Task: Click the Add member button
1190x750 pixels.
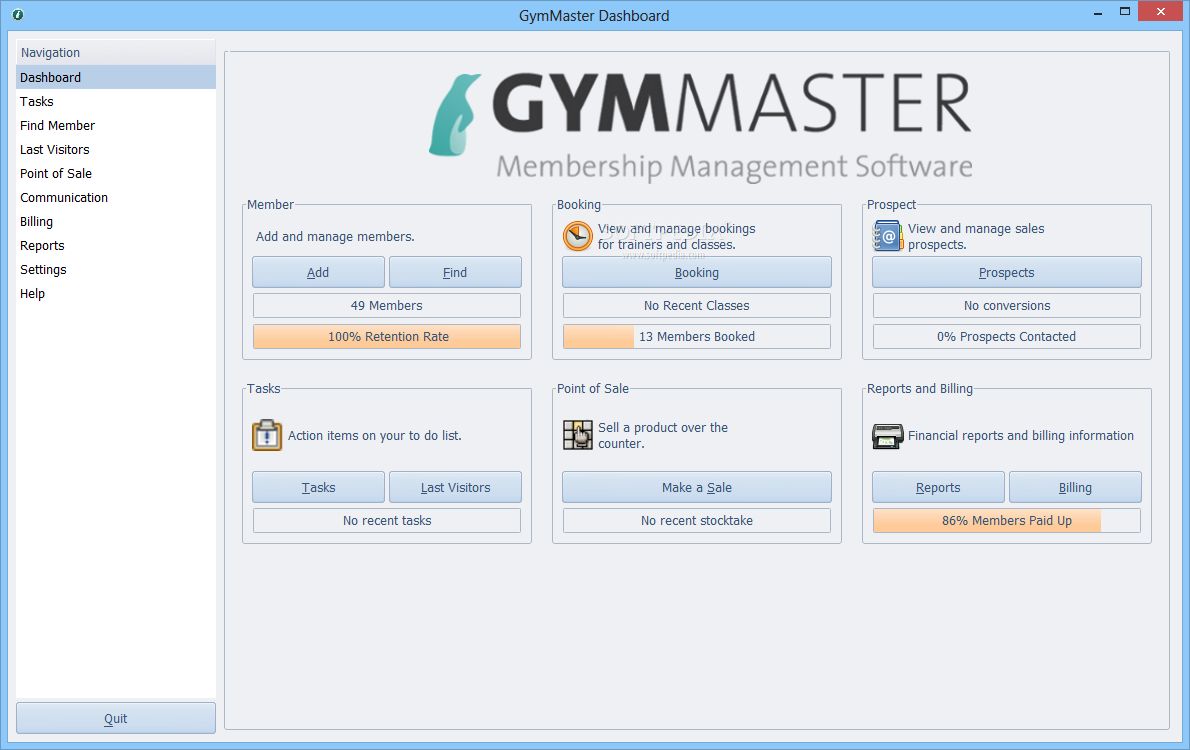Action: 318,273
